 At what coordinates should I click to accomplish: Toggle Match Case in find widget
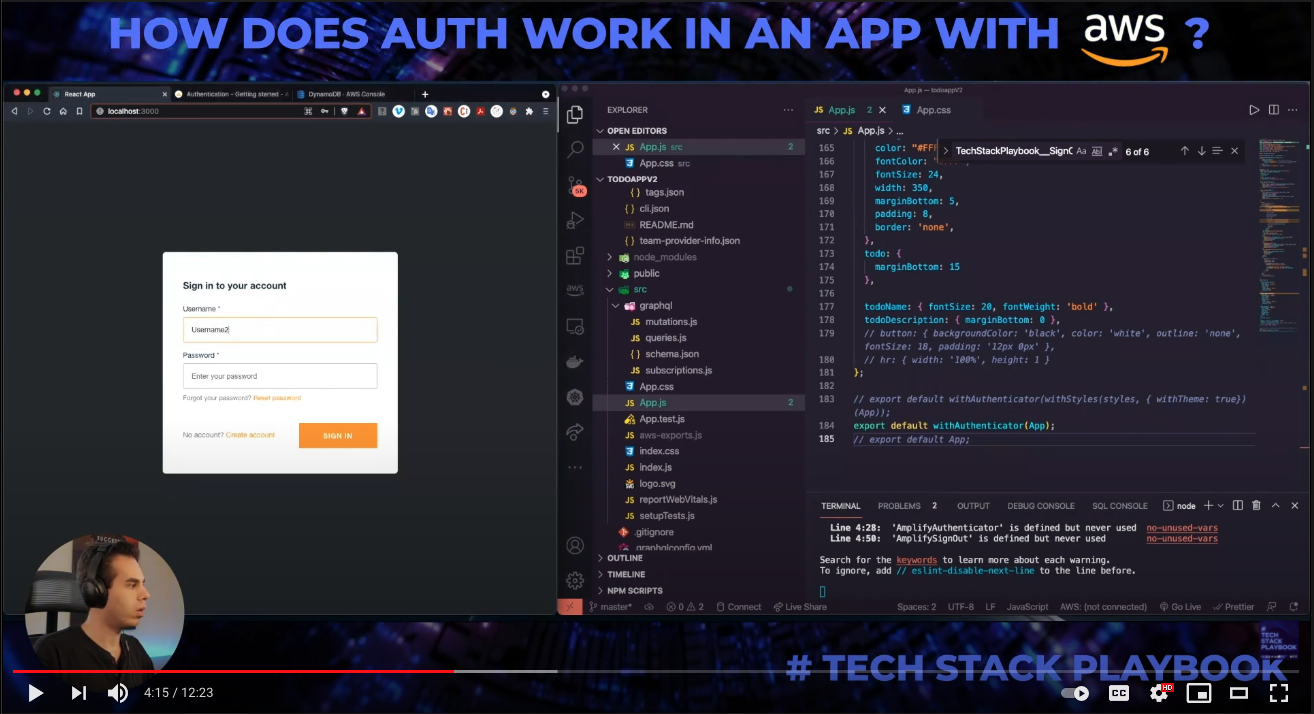pyautogui.click(x=1081, y=151)
